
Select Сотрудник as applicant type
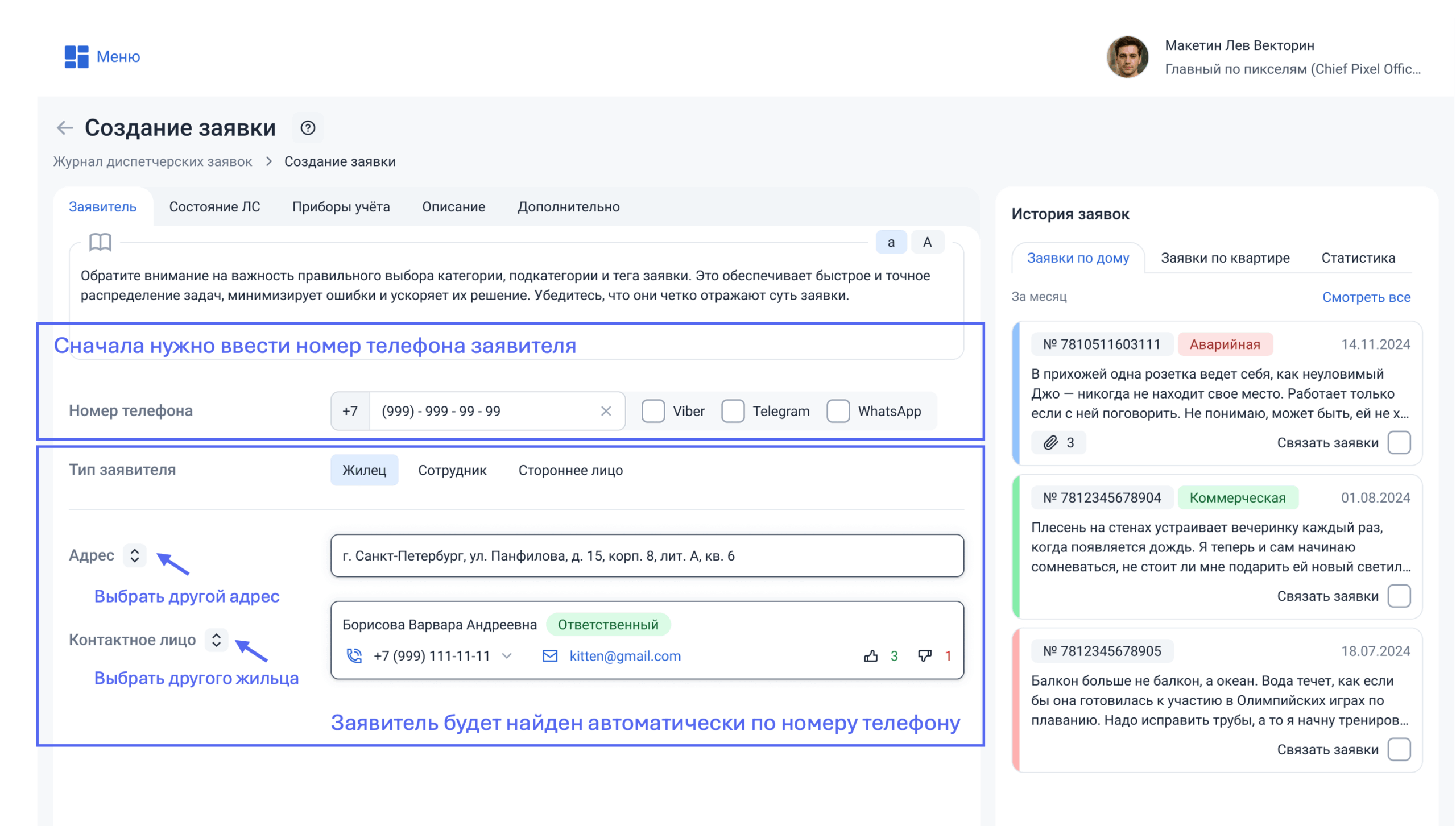click(452, 470)
